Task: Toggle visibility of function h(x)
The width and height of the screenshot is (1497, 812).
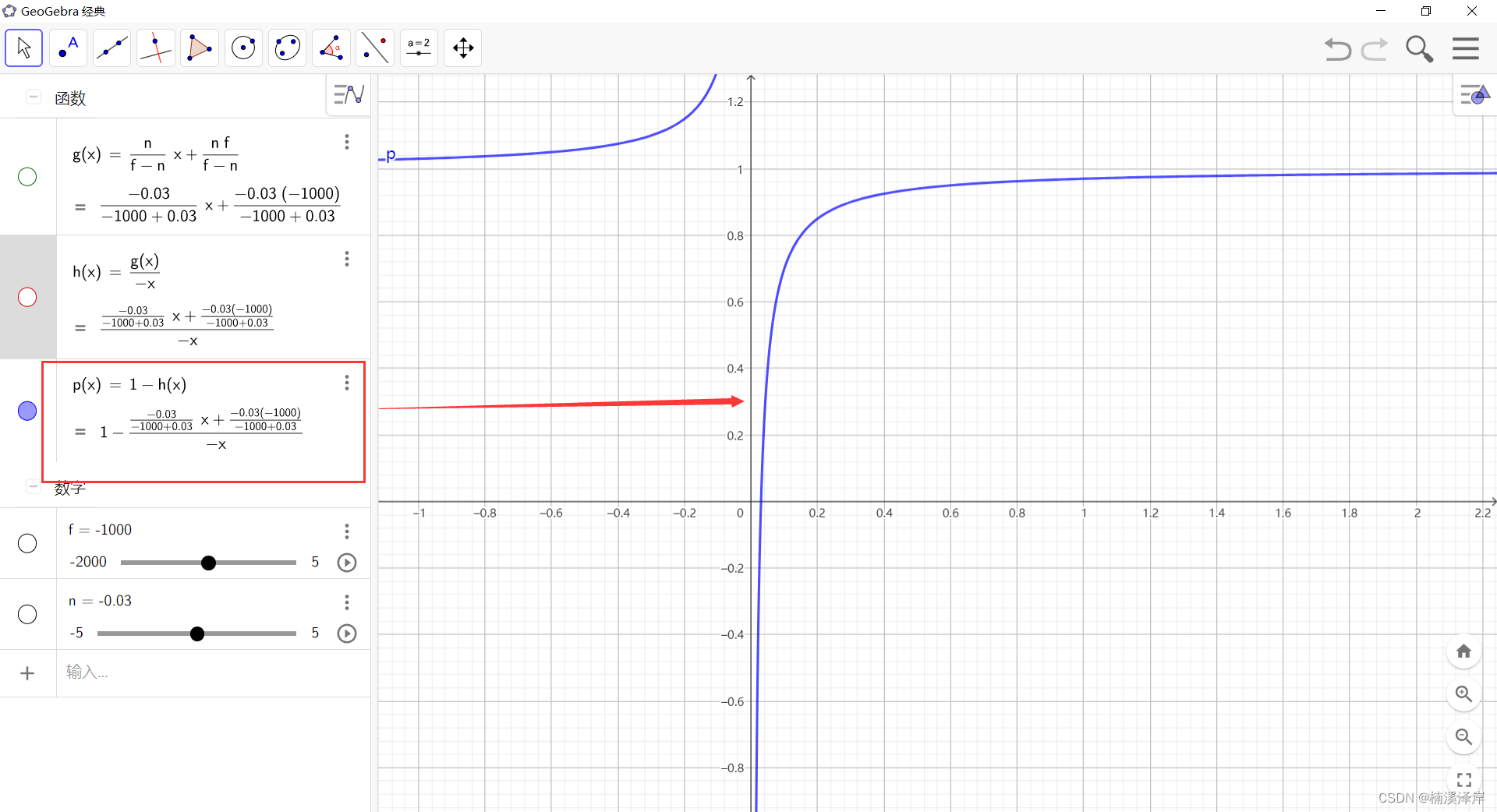Action: 27,297
